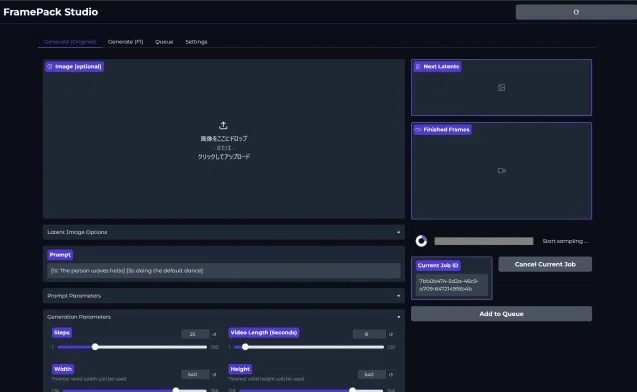Adjust the Height slider

coord(311,390)
